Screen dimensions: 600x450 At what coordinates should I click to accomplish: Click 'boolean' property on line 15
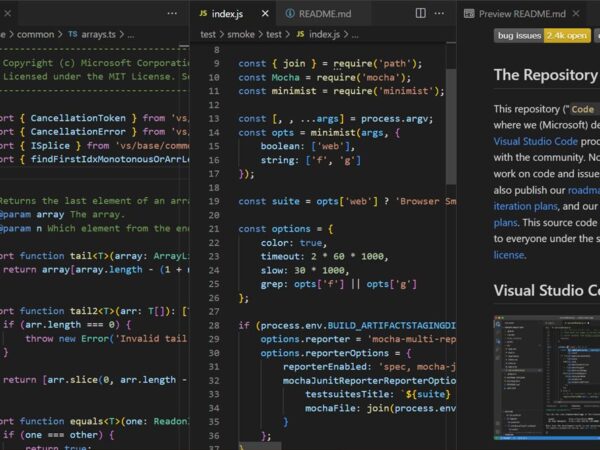[280, 146]
